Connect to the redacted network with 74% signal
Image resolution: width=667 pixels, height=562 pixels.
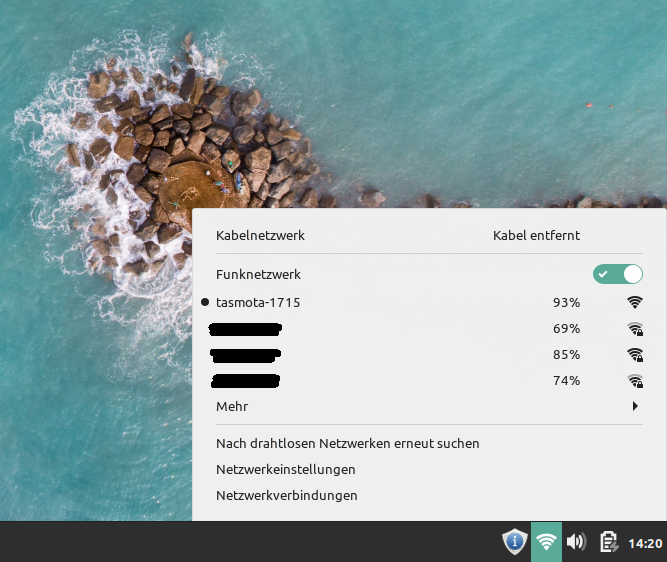point(245,380)
